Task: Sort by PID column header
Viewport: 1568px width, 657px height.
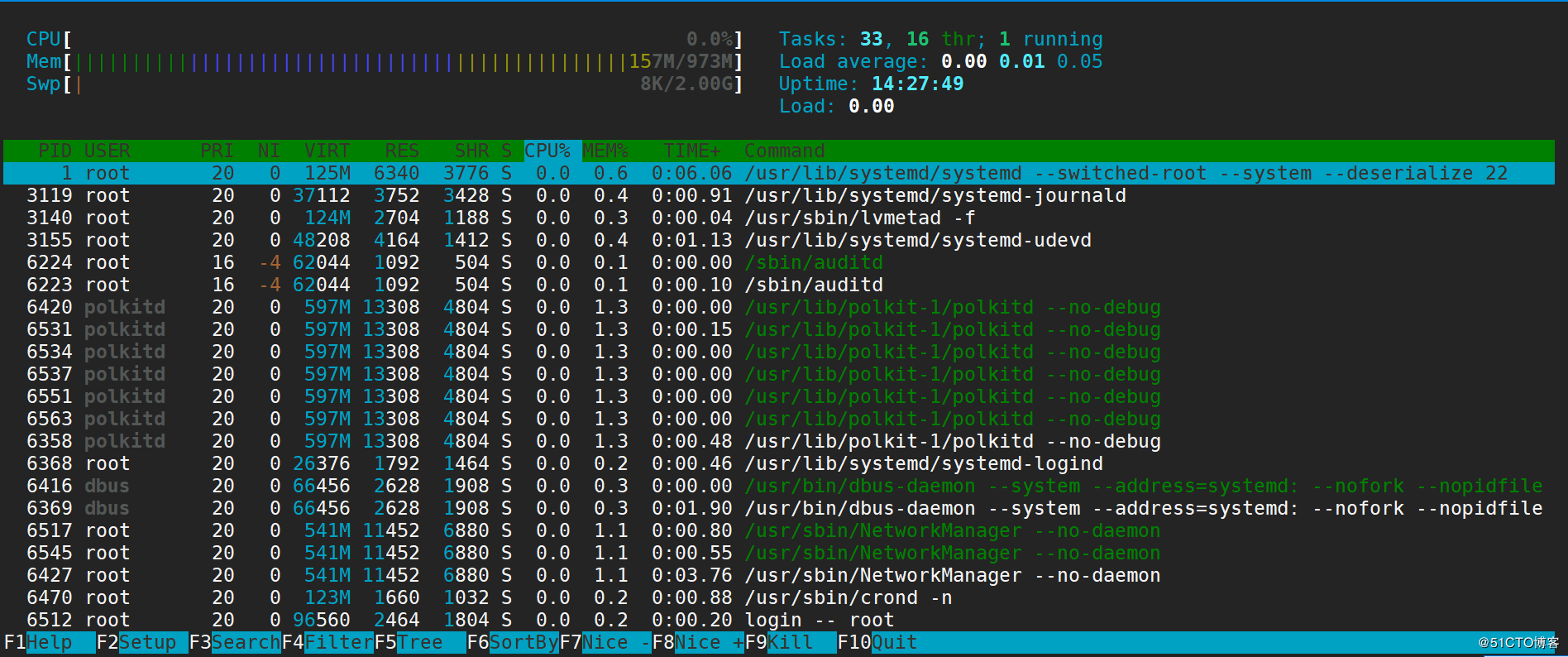Action: pos(55,151)
